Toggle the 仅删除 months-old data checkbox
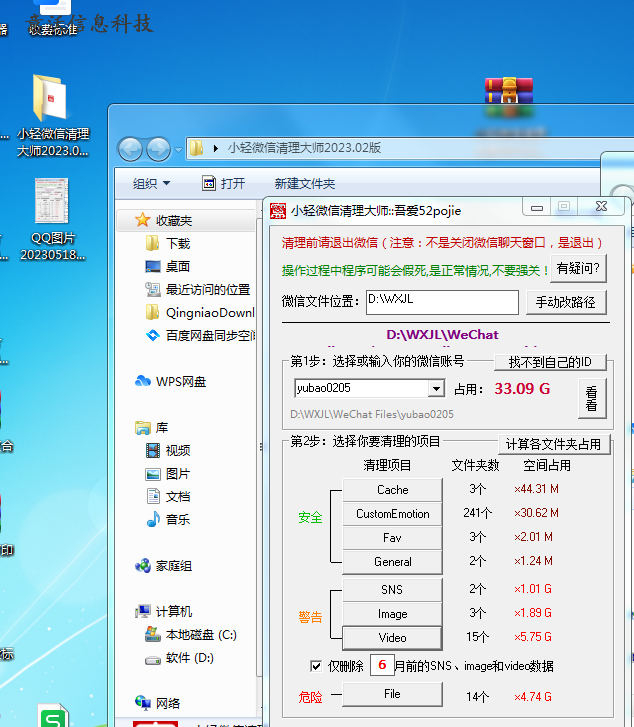 (x=316, y=666)
